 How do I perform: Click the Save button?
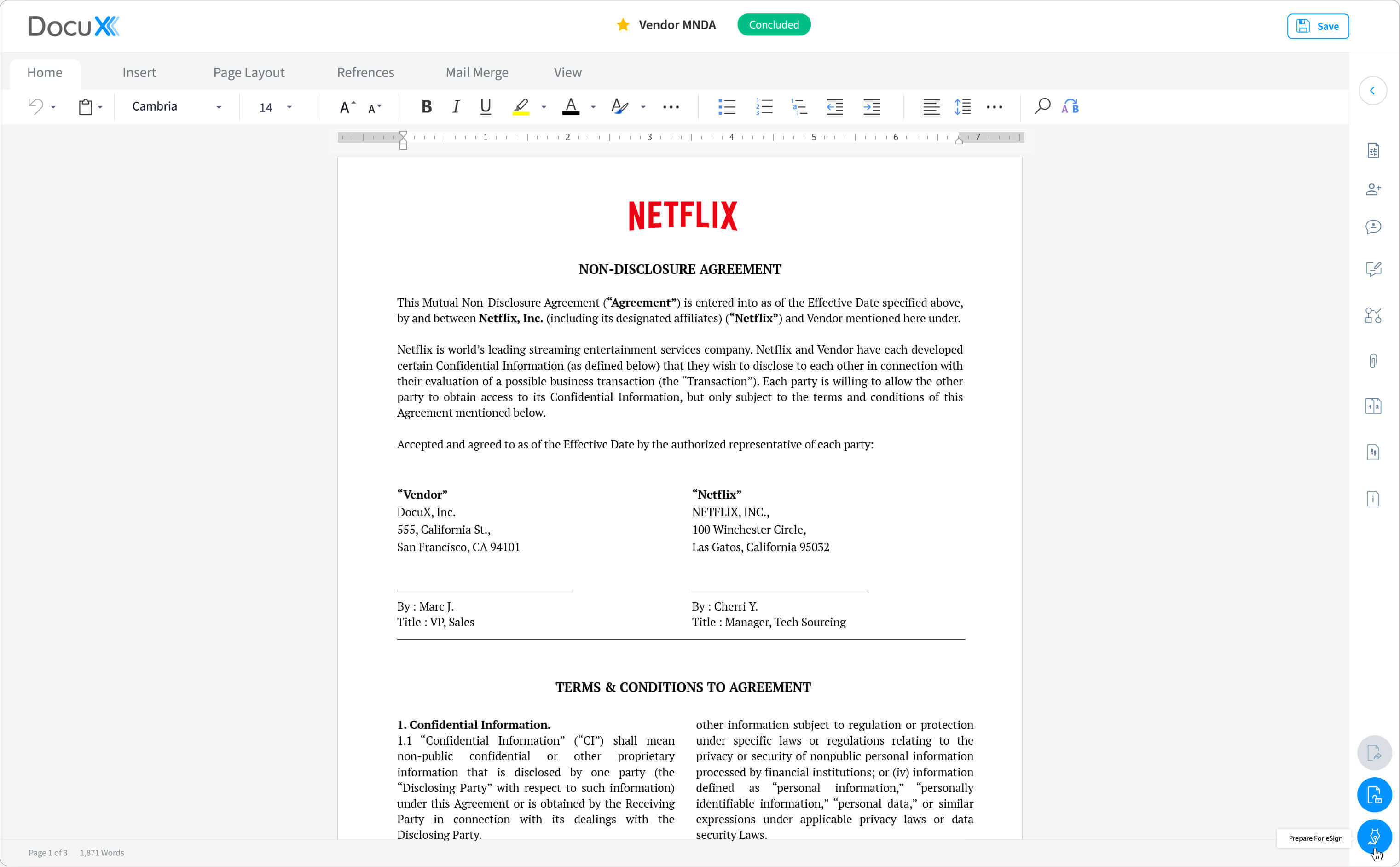click(1318, 26)
